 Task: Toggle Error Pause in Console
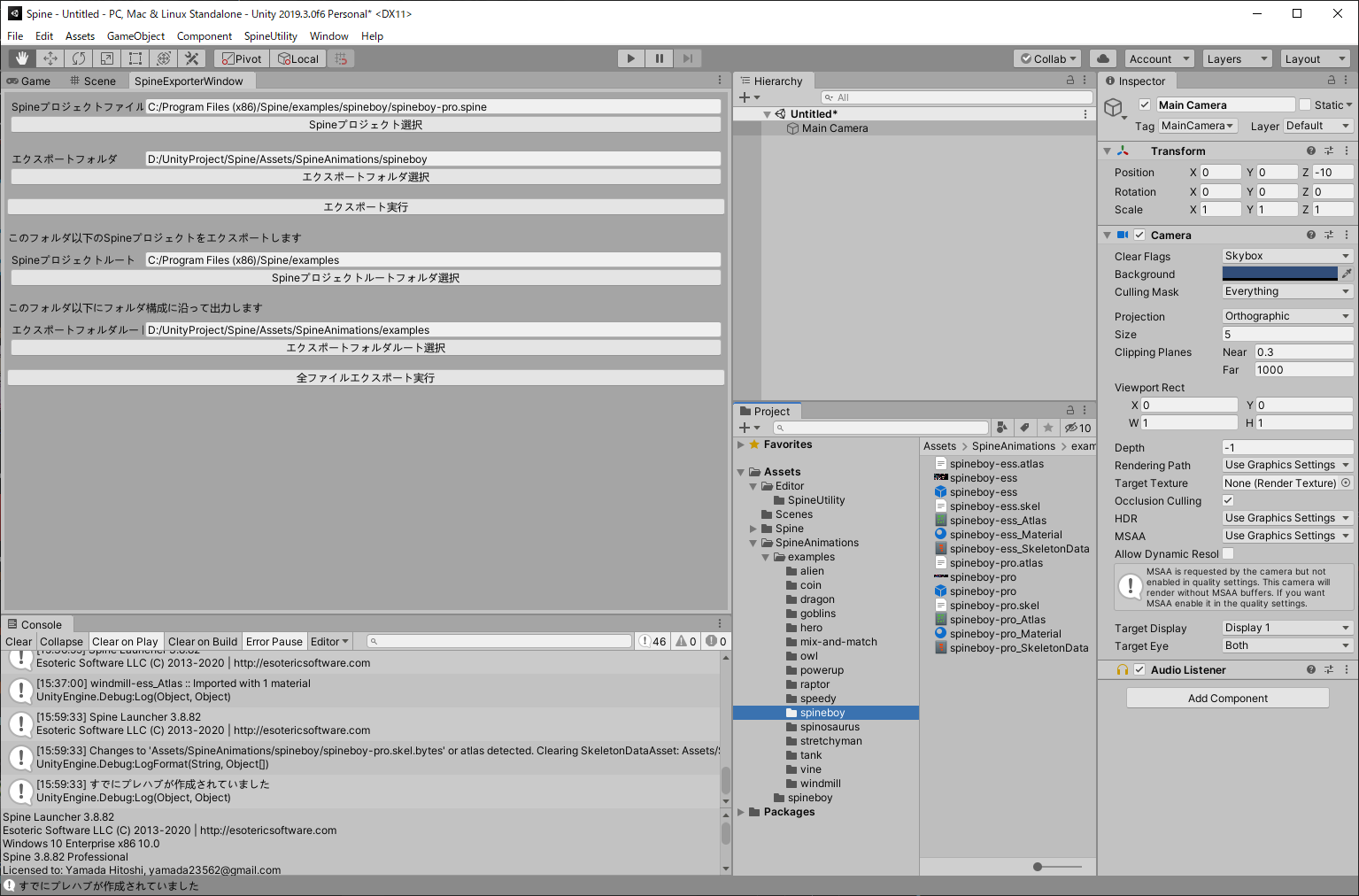(274, 641)
